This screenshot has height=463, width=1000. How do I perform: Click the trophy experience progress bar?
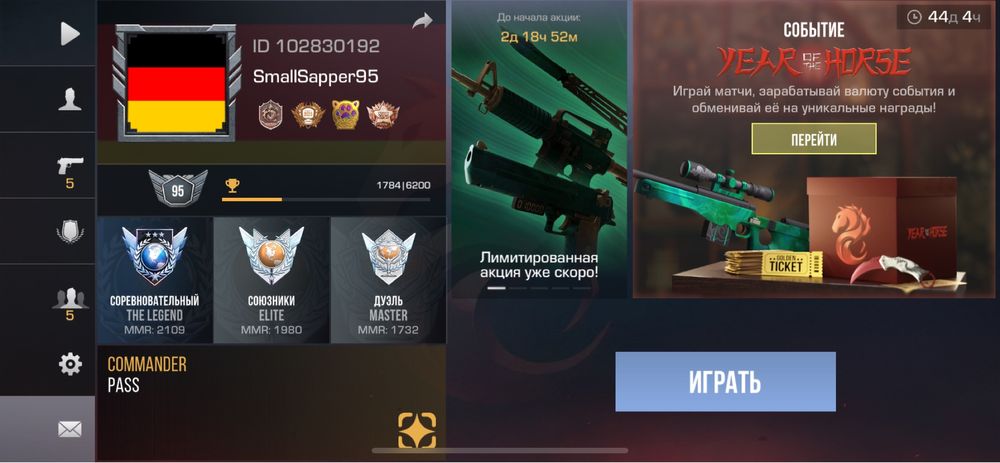[325, 200]
